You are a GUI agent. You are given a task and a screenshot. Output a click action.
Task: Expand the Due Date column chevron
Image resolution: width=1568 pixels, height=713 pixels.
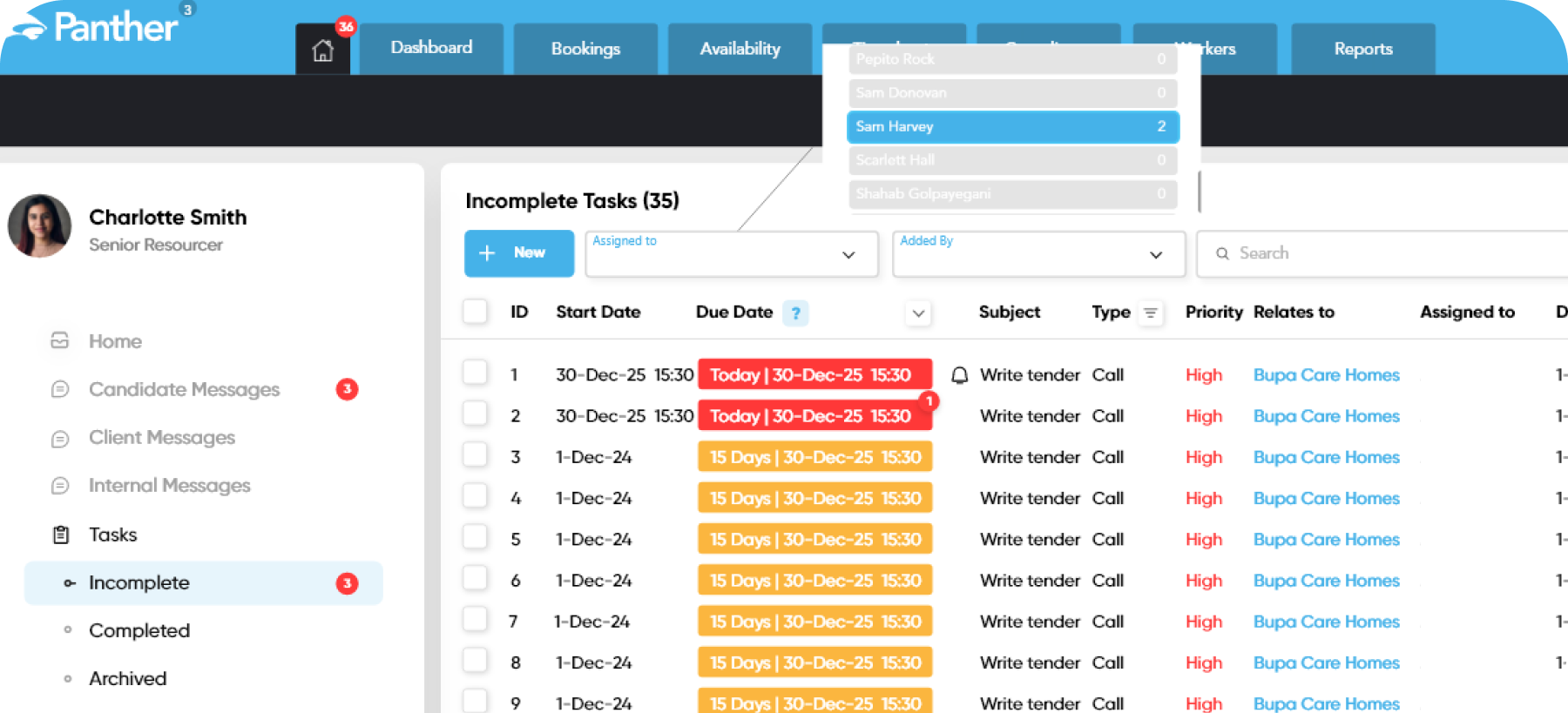[x=918, y=313]
